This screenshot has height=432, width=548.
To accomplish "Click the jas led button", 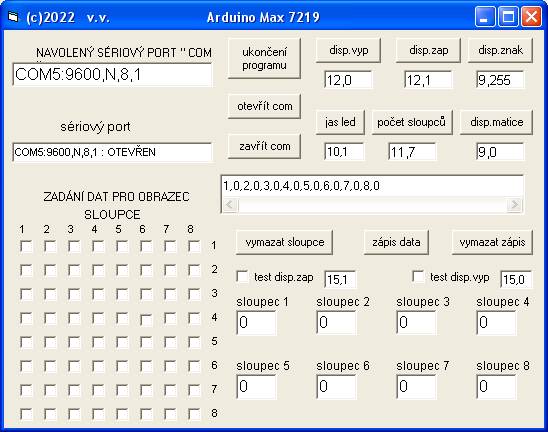I will (x=340, y=122).
